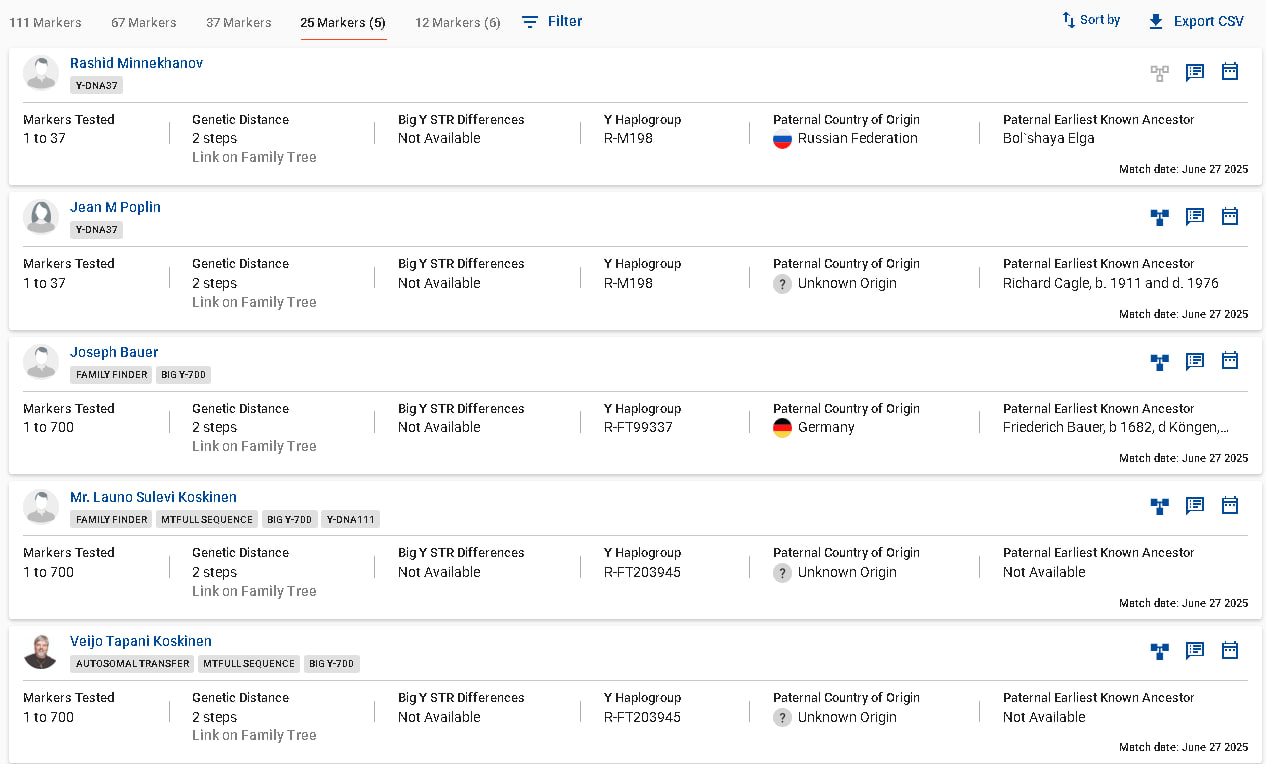Click Jean M Poplin's avatar

(41, 217)
